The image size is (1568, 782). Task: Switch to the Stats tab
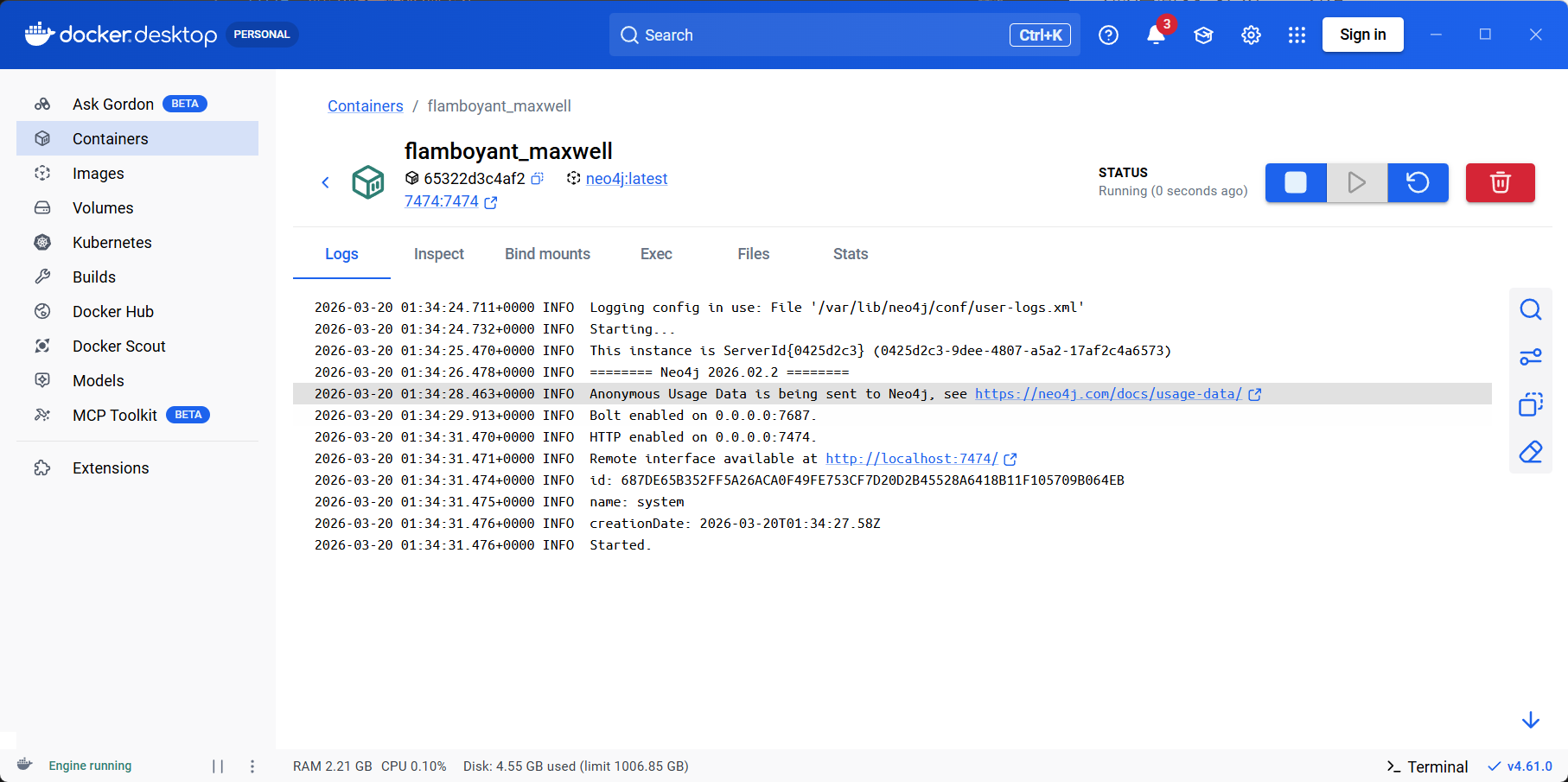coord(851,254)
